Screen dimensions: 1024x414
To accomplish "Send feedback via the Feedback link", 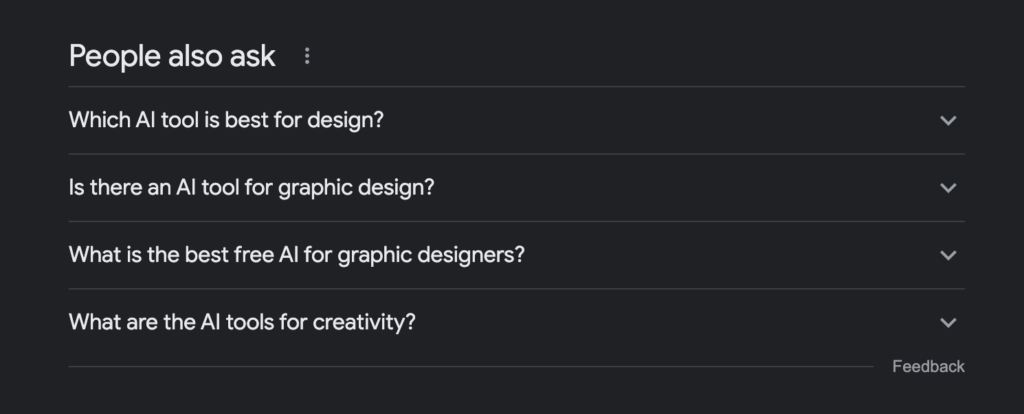I will (928, 366).
